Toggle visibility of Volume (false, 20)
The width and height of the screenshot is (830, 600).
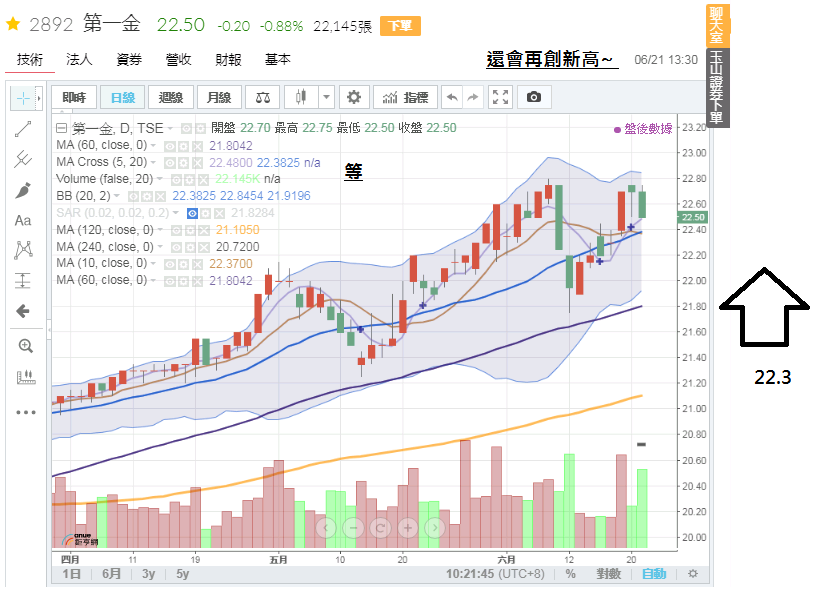tap(176, 180)
